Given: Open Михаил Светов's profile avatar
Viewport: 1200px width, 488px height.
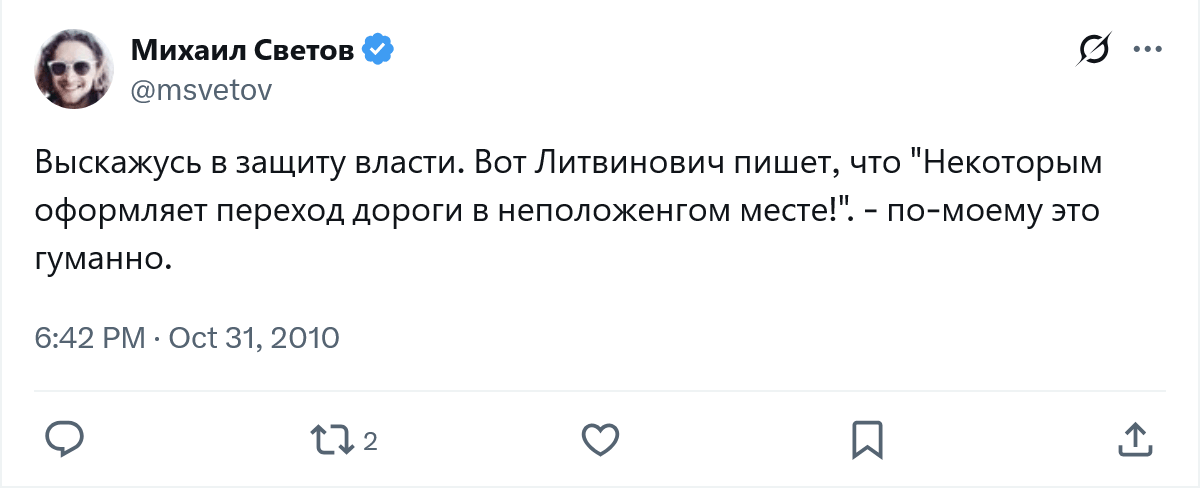Looking at the screenshot, I should point(73,69).
